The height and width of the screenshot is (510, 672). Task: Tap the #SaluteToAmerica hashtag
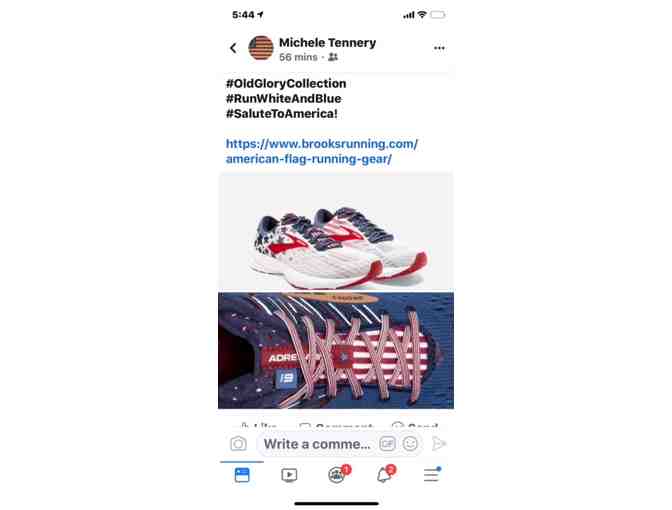[282, 114]
